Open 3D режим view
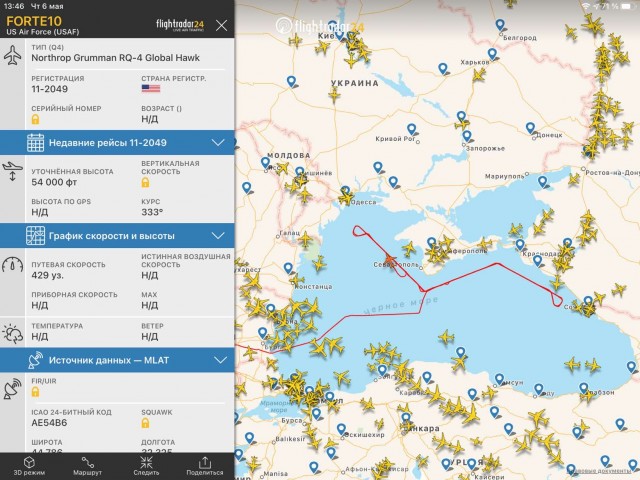 [x=29, y=466]
